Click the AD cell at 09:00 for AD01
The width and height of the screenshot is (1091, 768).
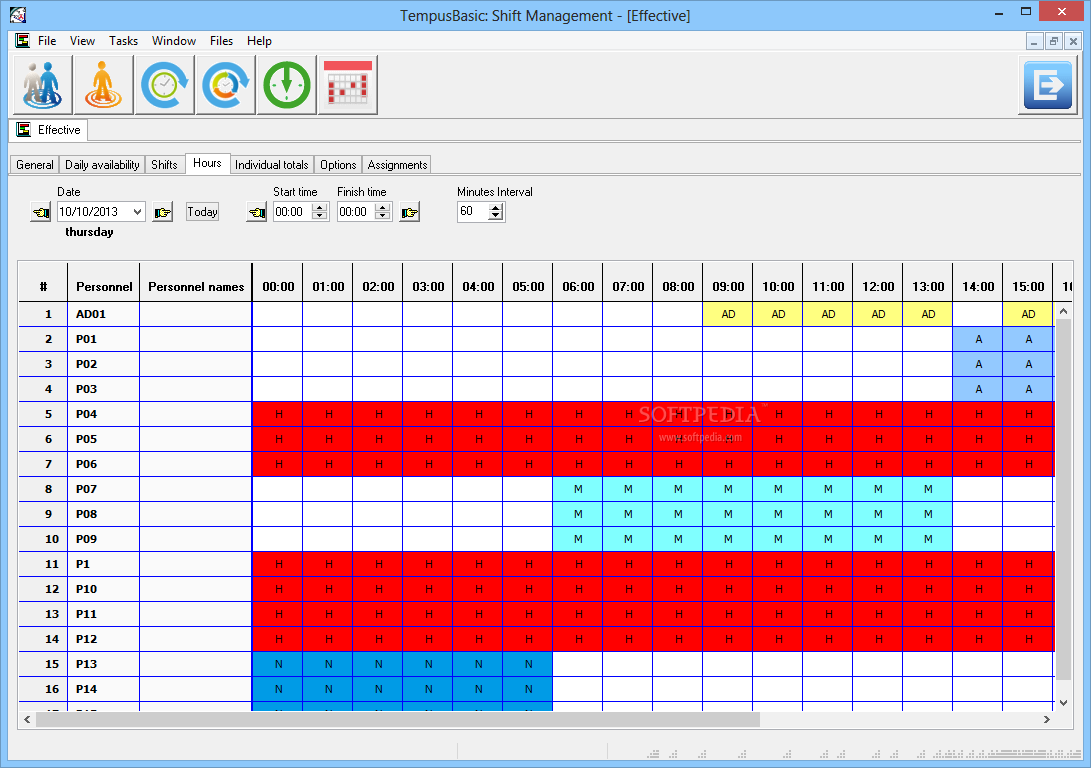tap(728, 314)
